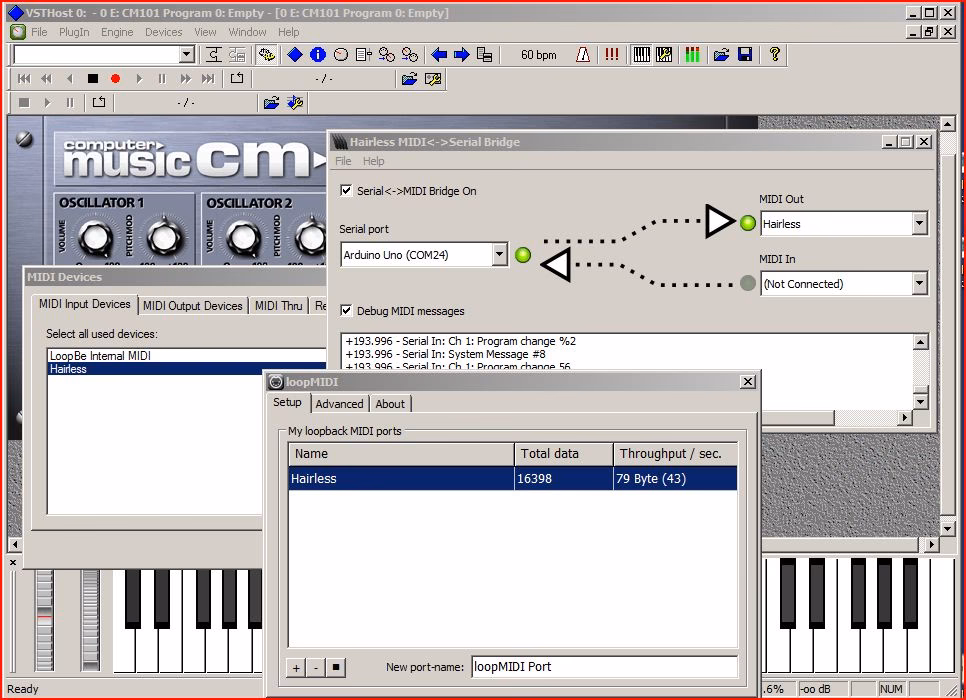Expand the MIDI In Not Connected dropdown
966x700 pixels.
coord(919,283)
